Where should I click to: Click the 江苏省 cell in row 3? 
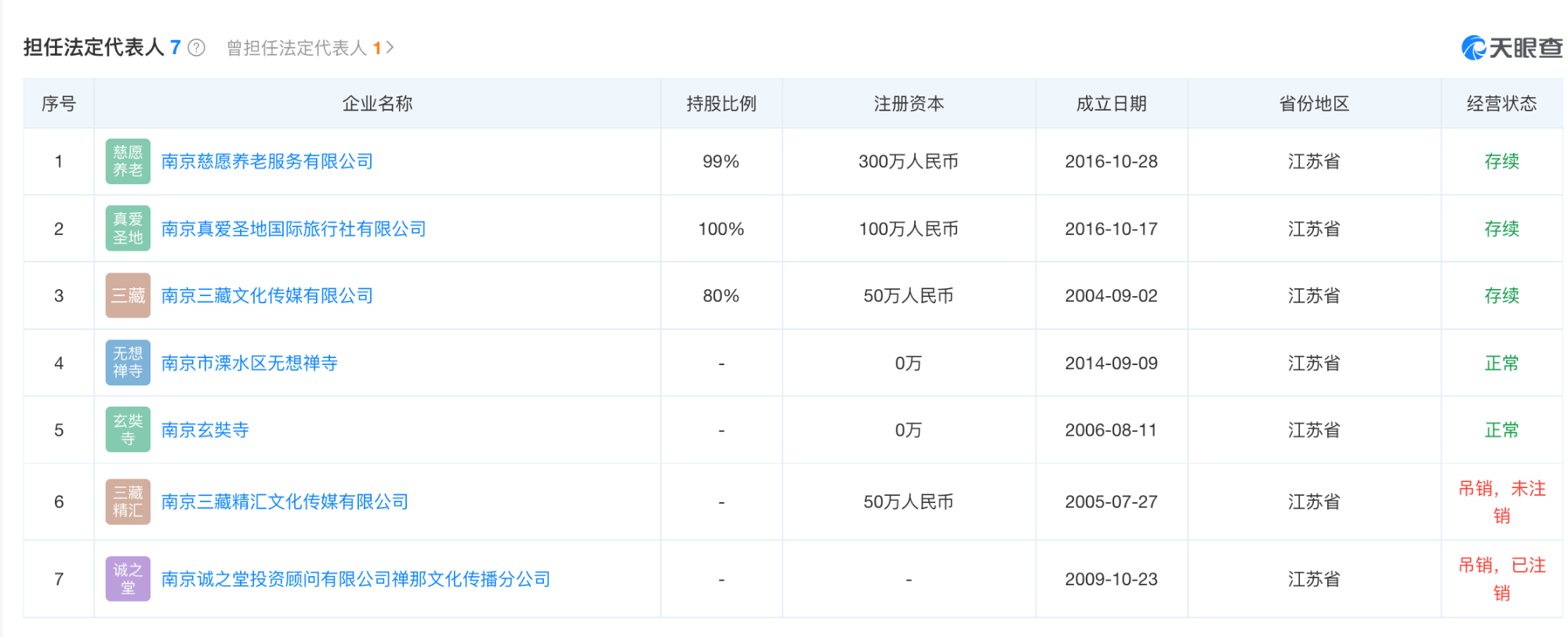point(1314,295)
